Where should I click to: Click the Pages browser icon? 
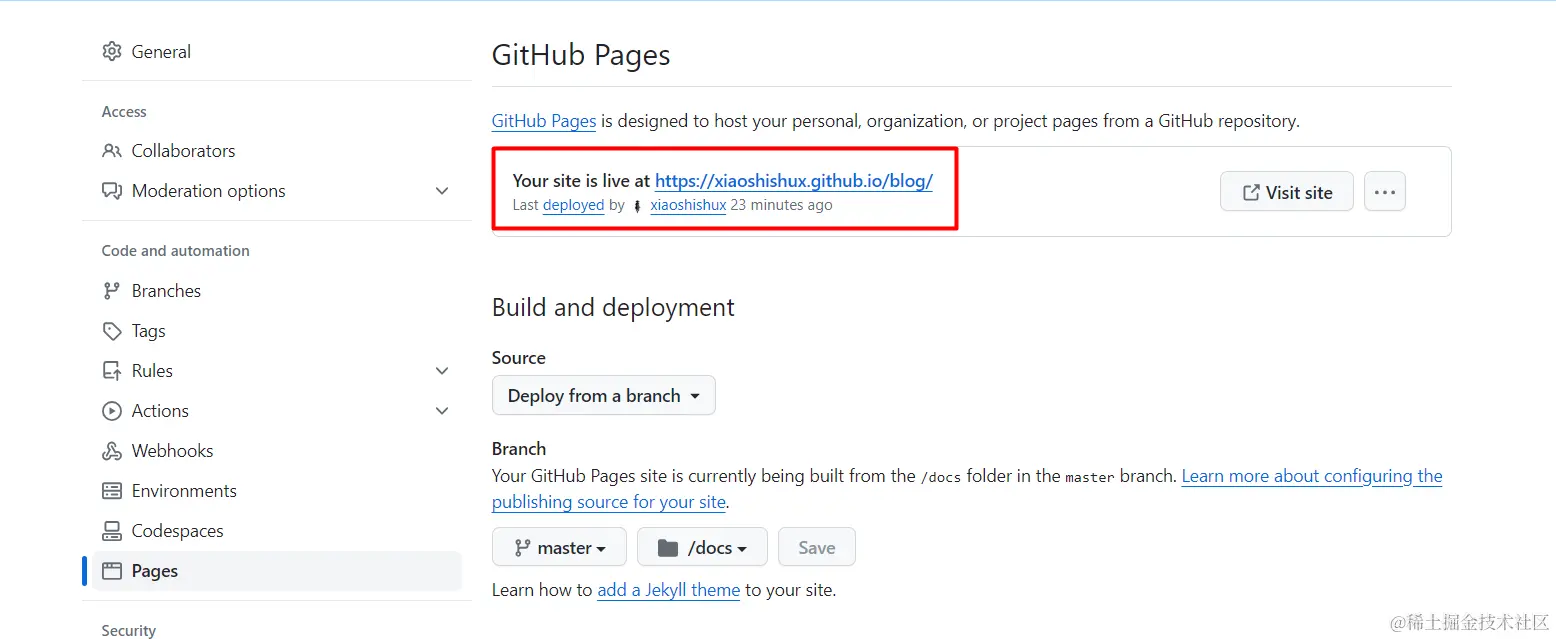(112, 571)
